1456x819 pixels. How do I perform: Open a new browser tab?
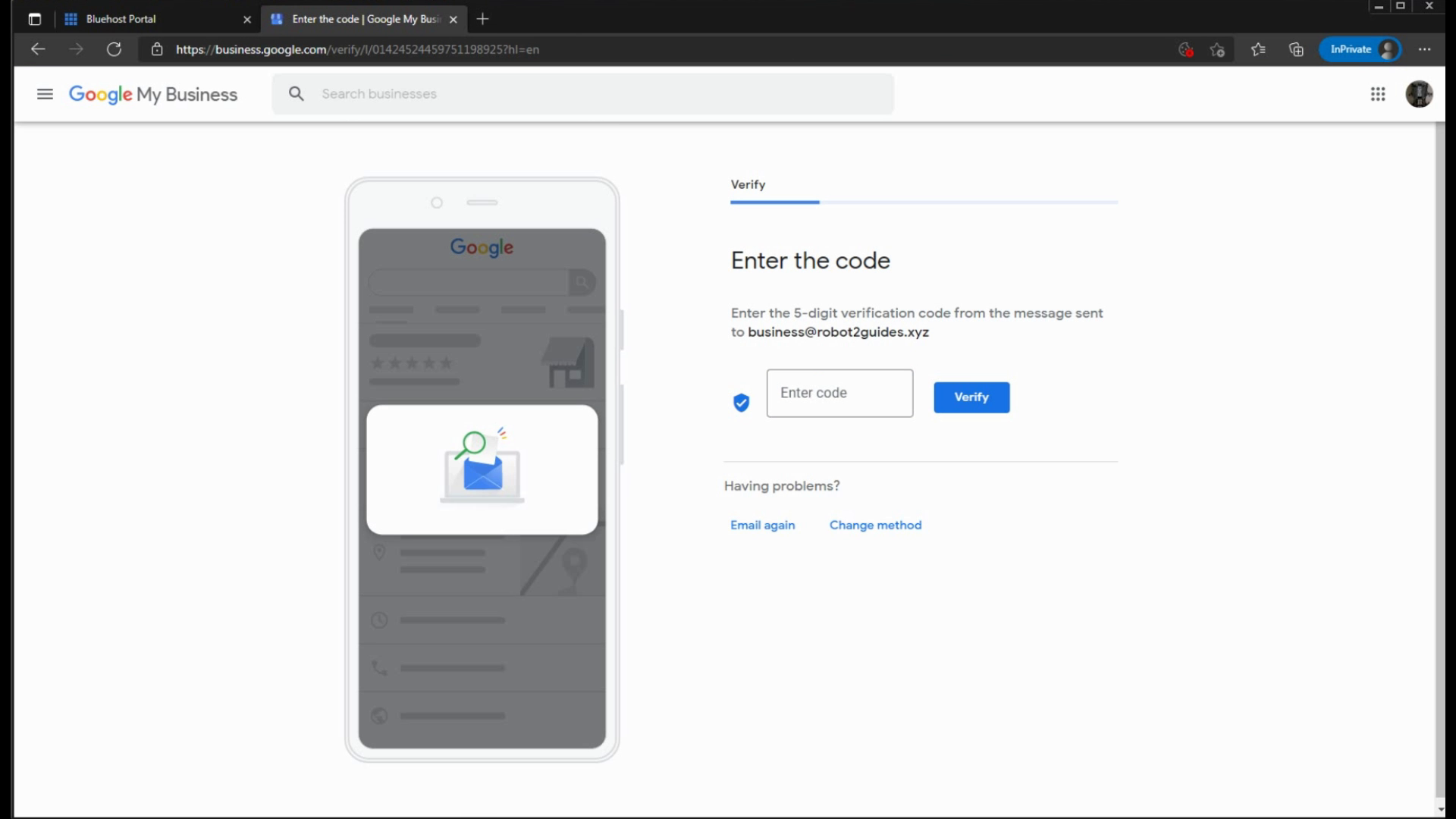click(483, 19)
